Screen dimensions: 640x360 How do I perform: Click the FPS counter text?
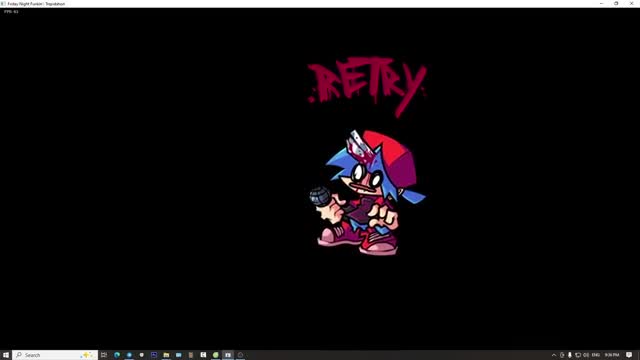[x=11, y=12]
